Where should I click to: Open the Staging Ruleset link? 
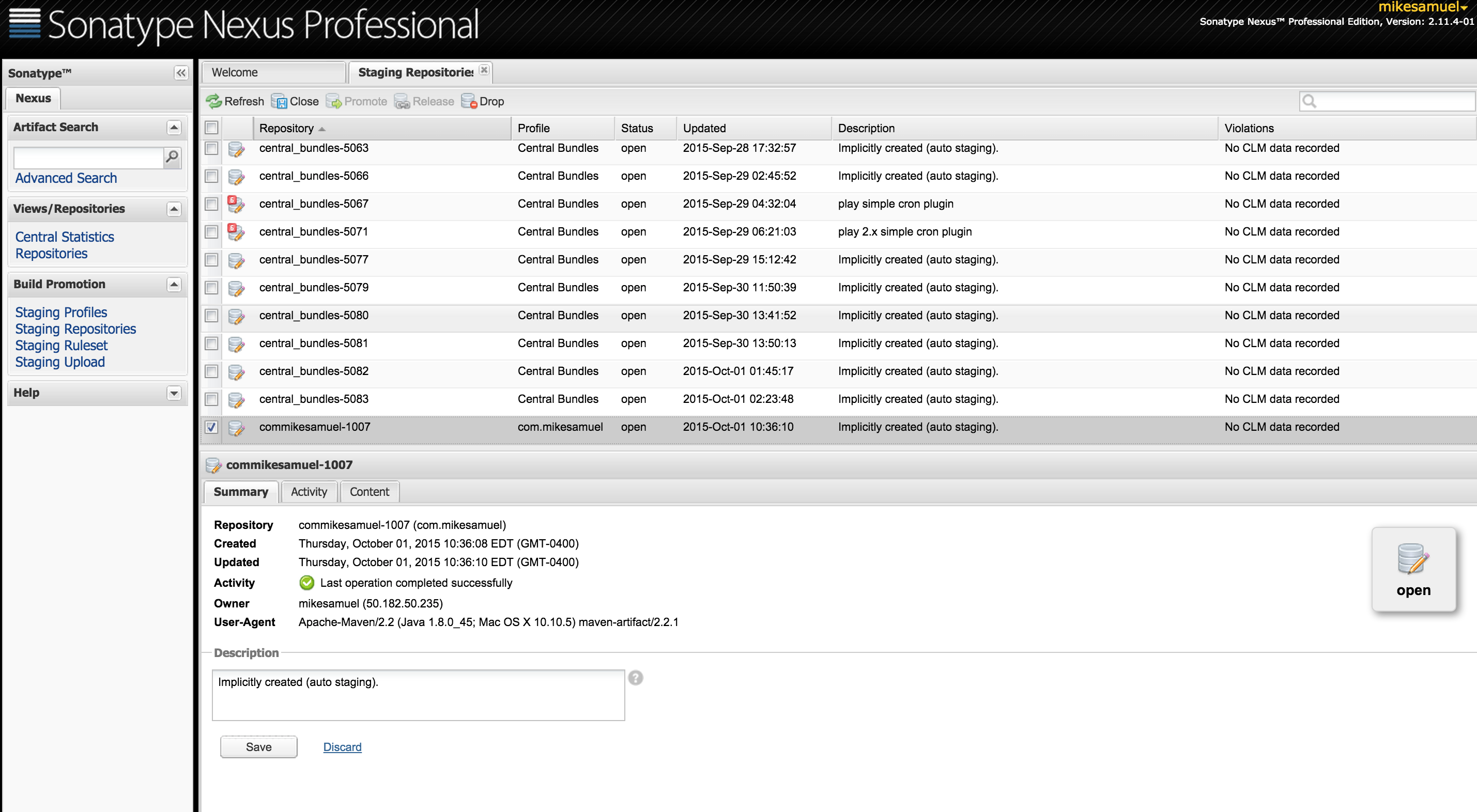(x=61, y=346)
